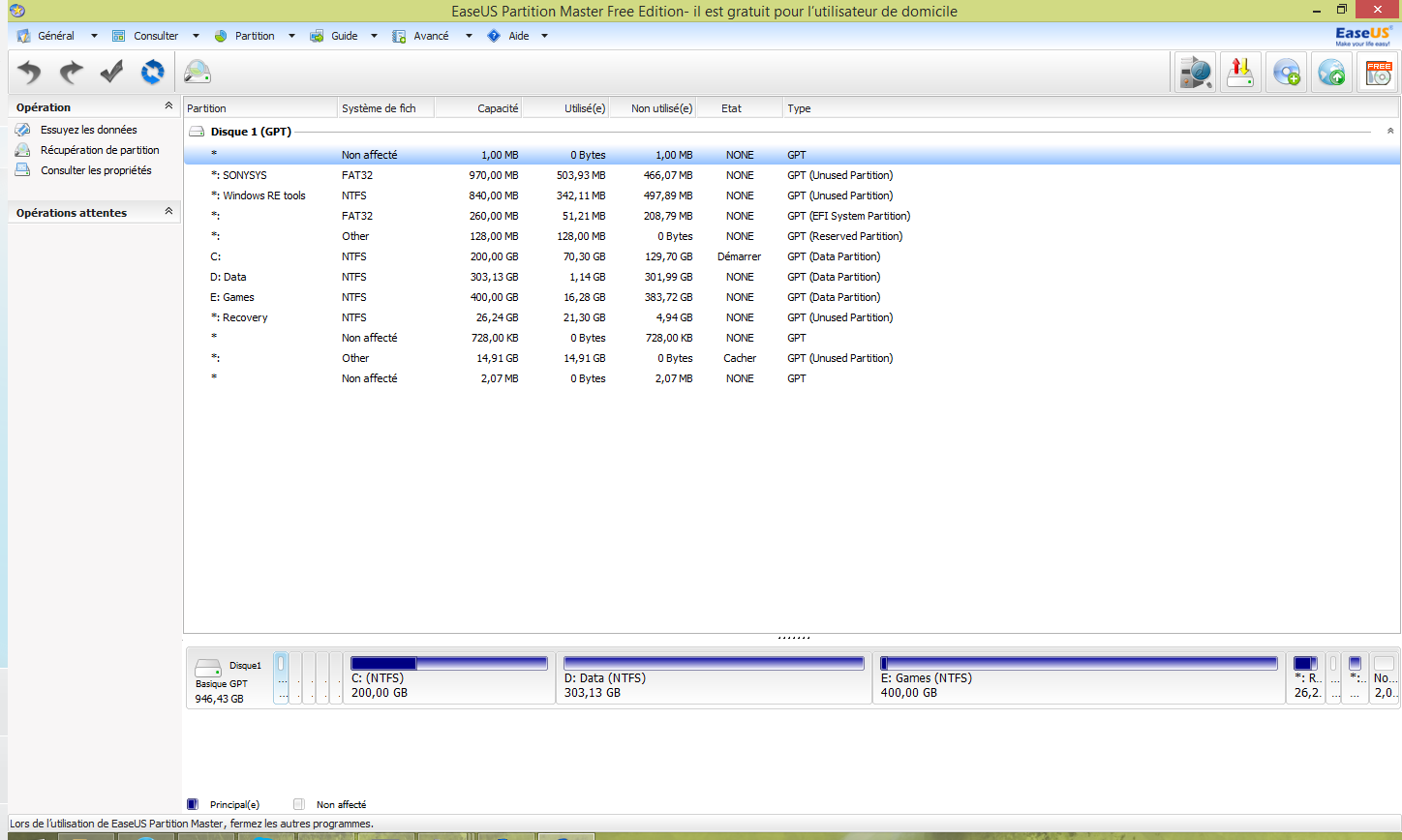Viewport: 1402px width, 840px height.
Task: Open the data recovery computer-magnifier icon
Action: click(1196, 73)
